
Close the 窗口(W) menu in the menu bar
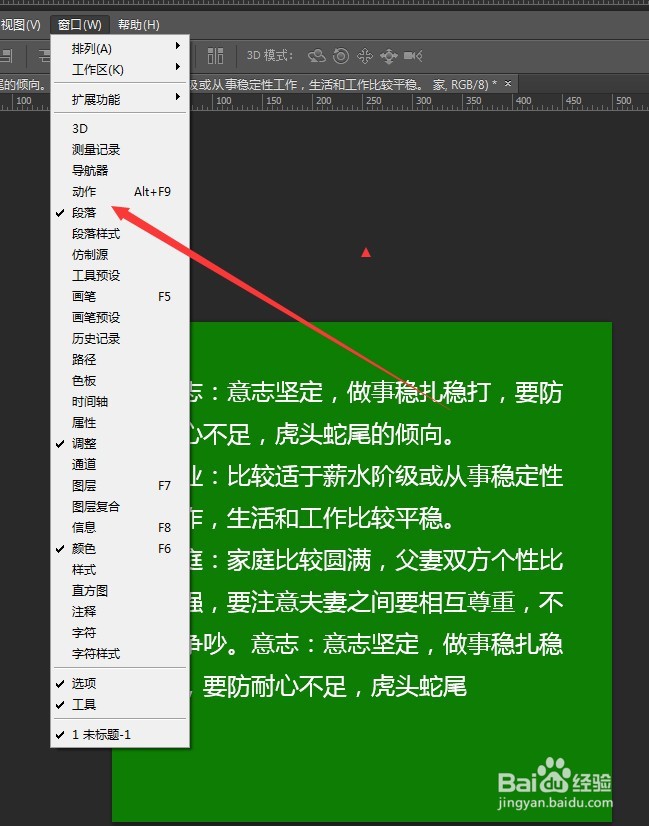[x=80, y=25]
